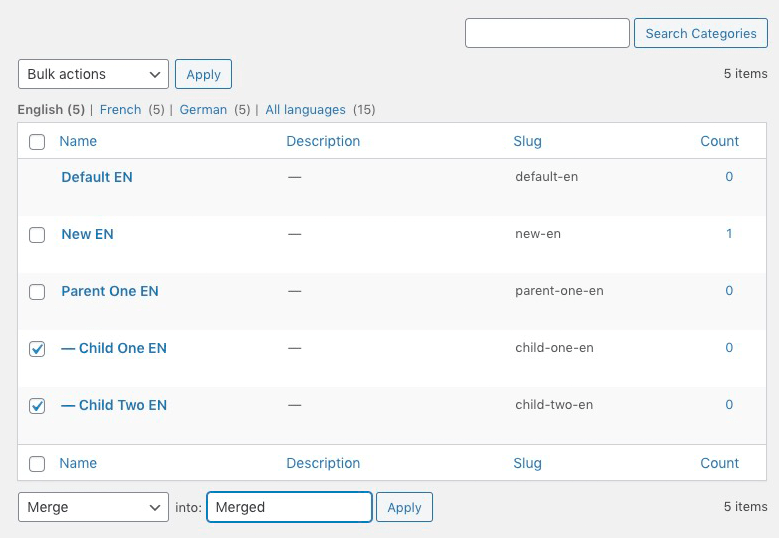This screenshot has width=779, height=538.
Task: Focus the category search text field
Action: tap(547, 33)
